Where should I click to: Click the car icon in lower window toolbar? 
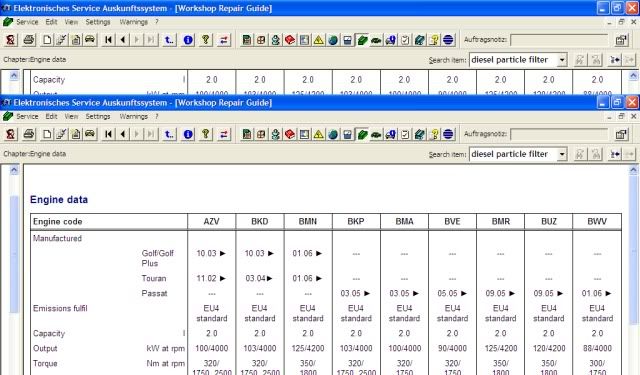(90, 134)
